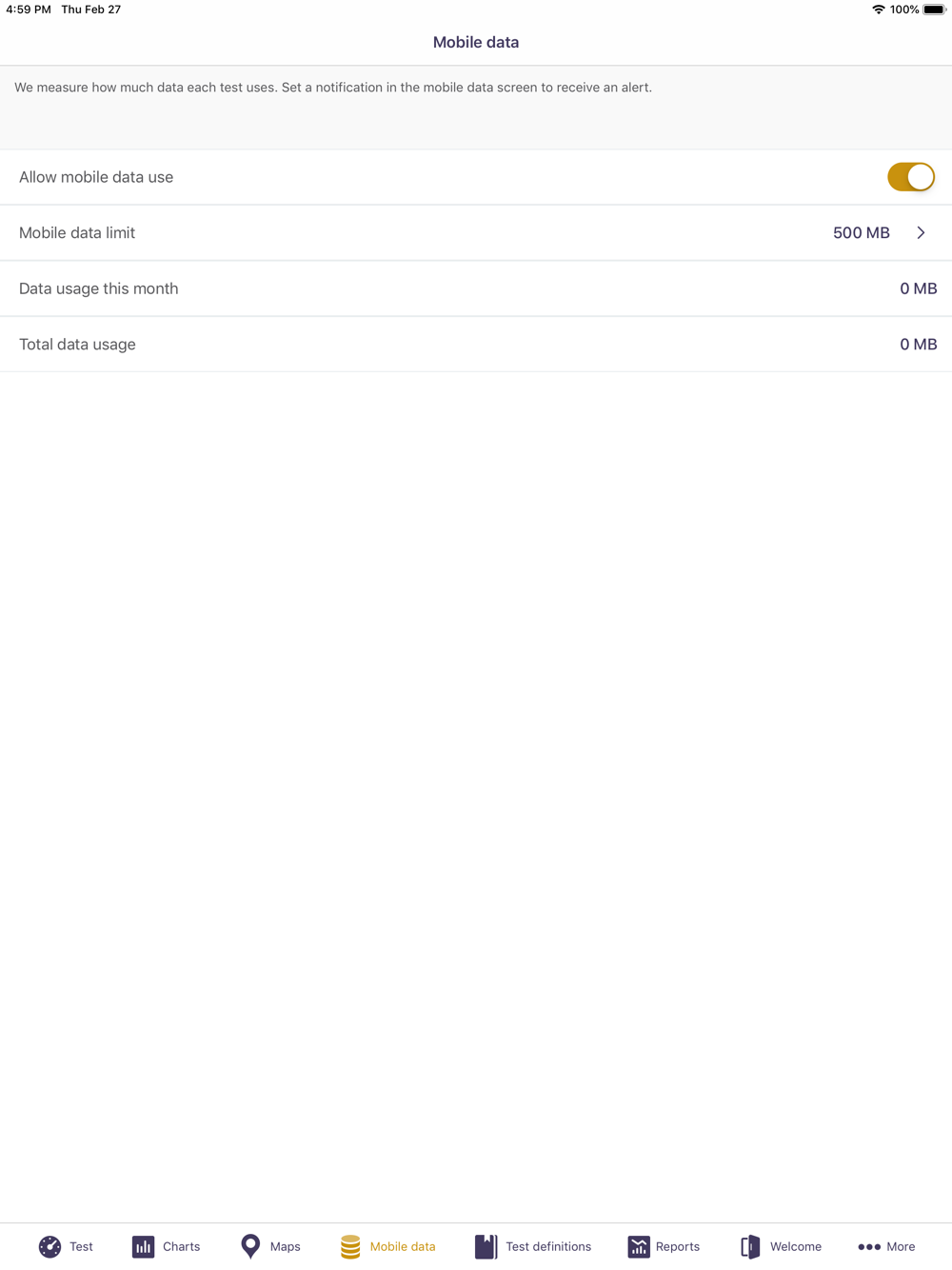The width and height of the screenshot is (952, 1270).
Task: Open the Test definitions book icon
Action: (x=486, y=1246)
